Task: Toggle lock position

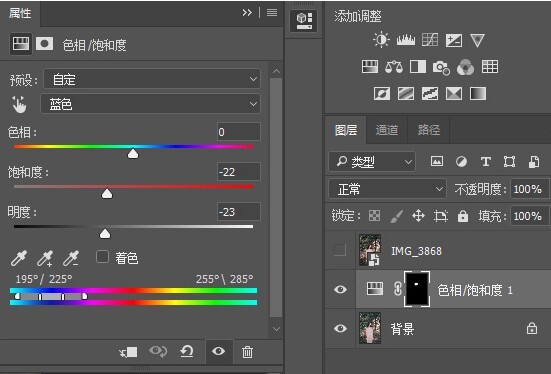Action: tap(418, 215)
